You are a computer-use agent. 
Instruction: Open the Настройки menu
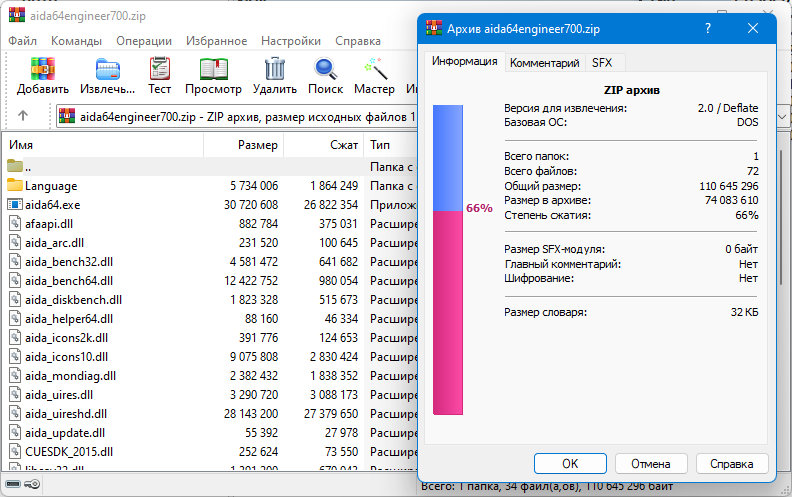pos(291,41)
